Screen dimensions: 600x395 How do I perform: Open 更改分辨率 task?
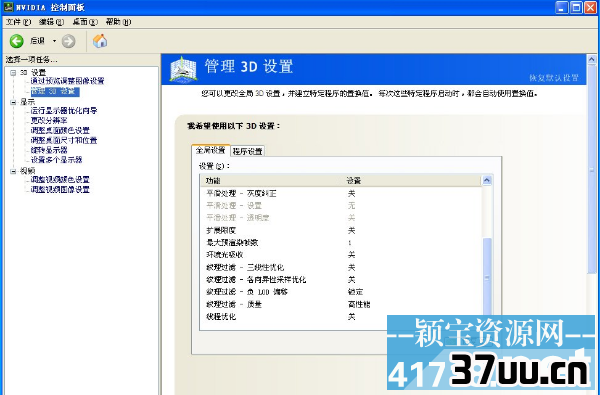pyautogui.click(x=49, y=120)
